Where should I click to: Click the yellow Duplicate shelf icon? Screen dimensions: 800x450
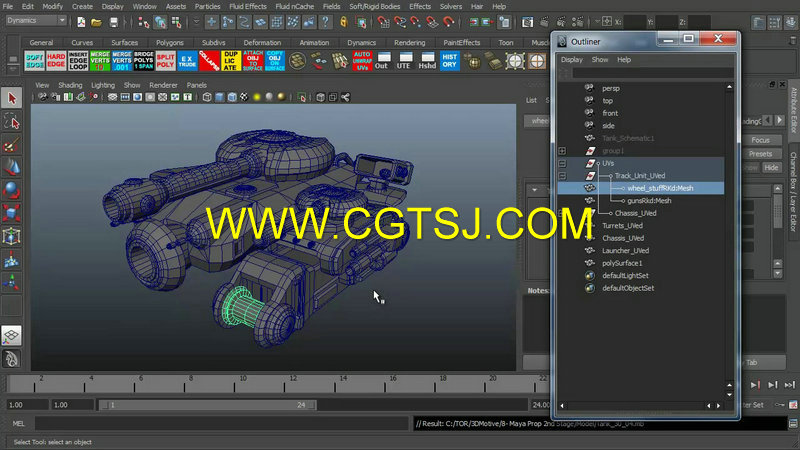(231, 61)
